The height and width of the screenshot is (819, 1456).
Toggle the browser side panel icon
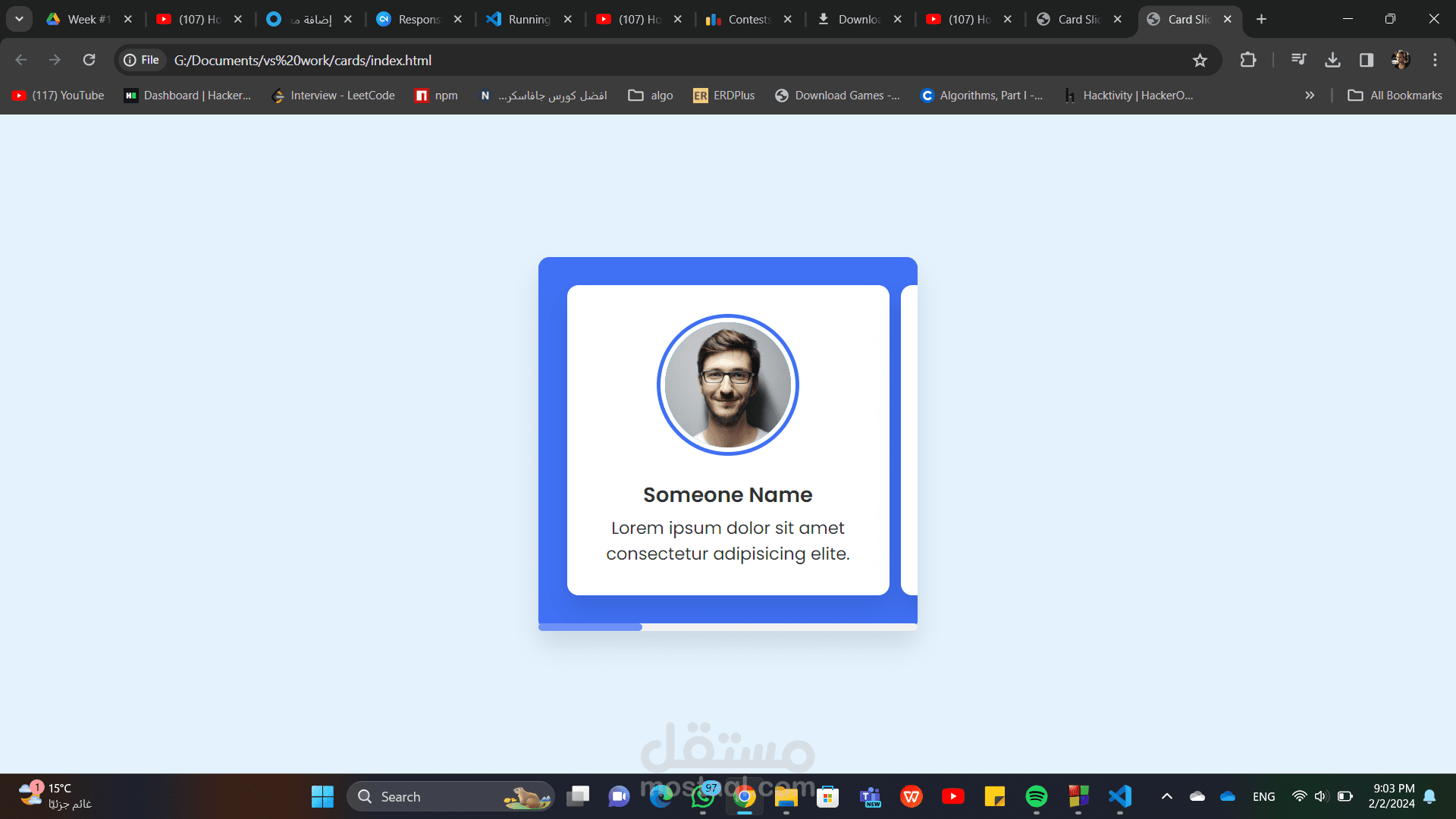(x=1367, y=60)
